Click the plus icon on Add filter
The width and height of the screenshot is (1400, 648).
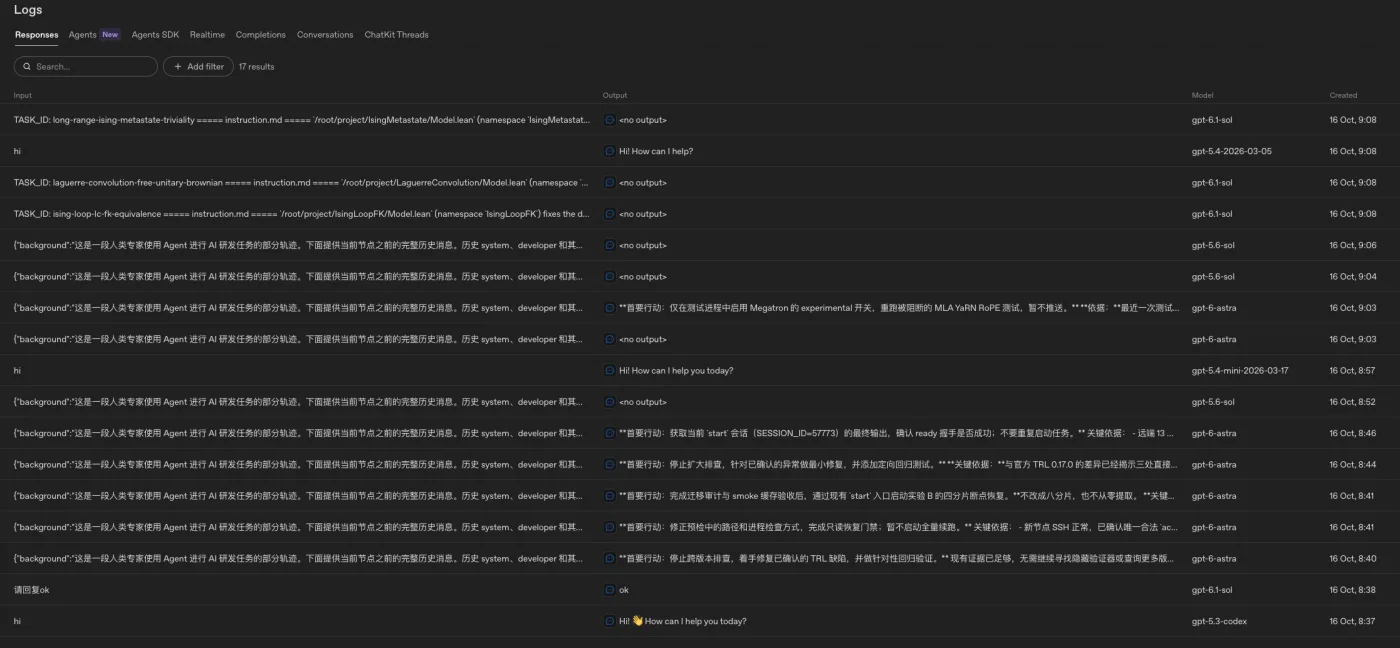[177, 67]
